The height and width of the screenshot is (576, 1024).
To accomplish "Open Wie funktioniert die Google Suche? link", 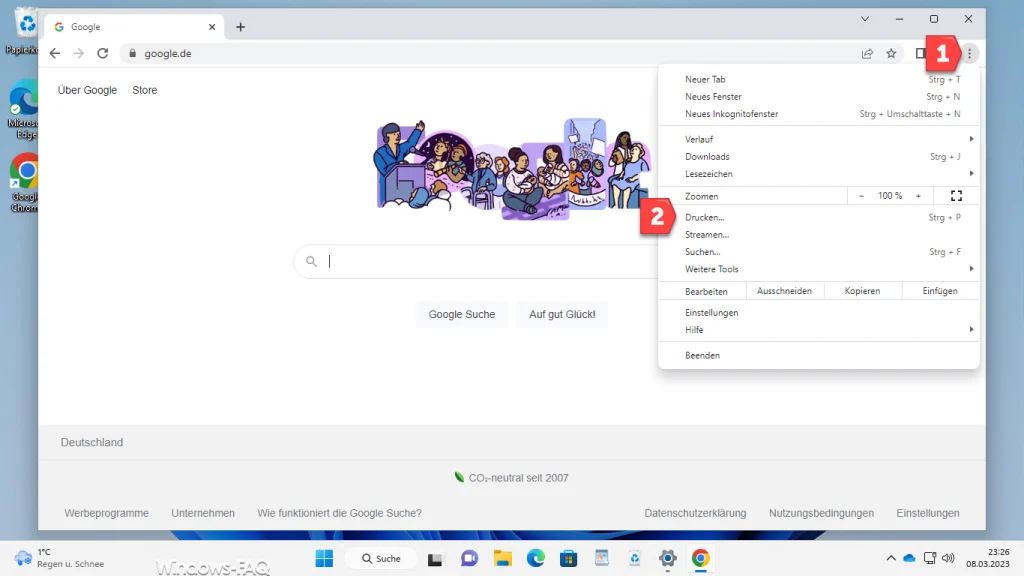I will (x=340, y=513).
